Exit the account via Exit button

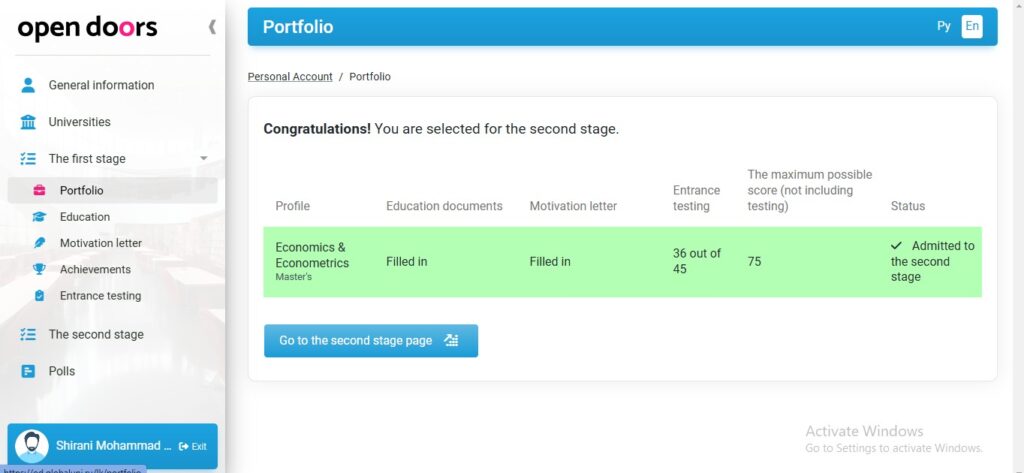pyautogui.click(x=193, y=446)
